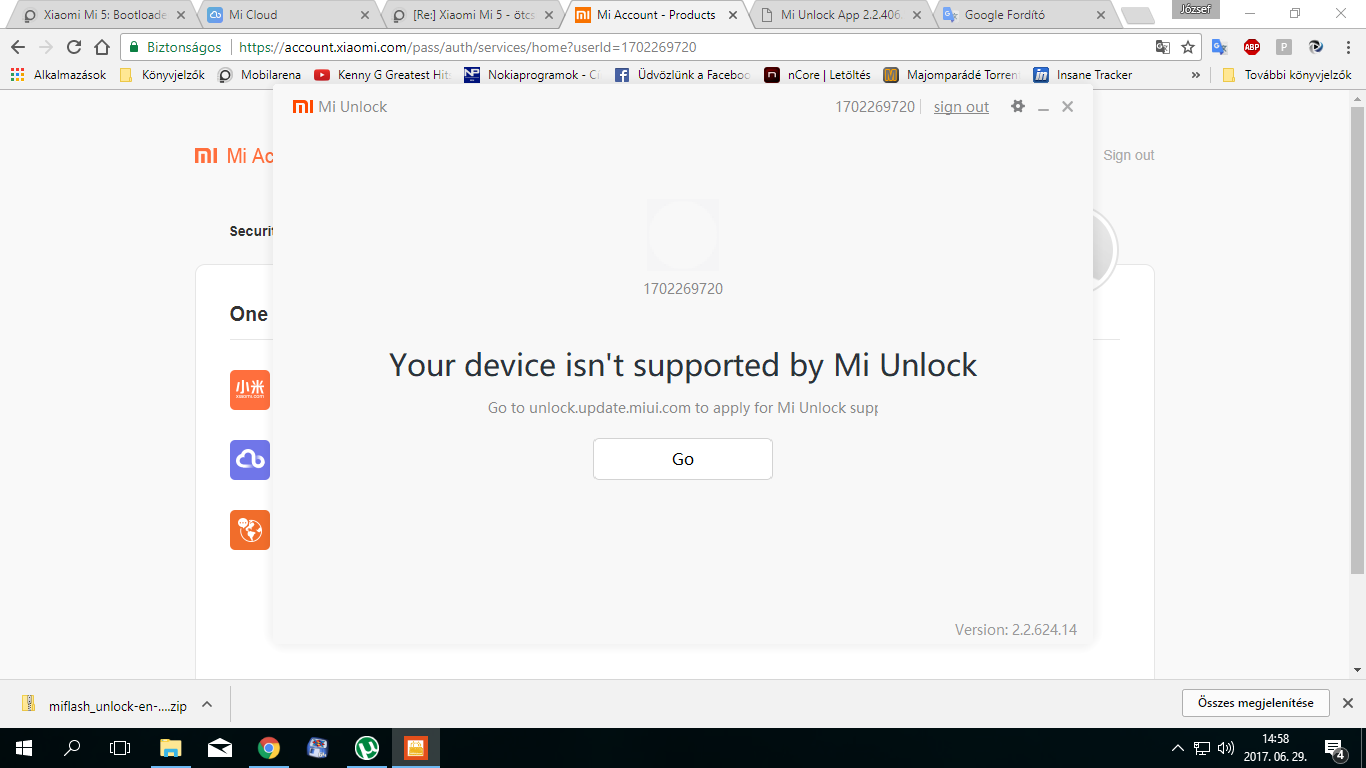Click the Go button in Mi Unlock

point(683,459)
